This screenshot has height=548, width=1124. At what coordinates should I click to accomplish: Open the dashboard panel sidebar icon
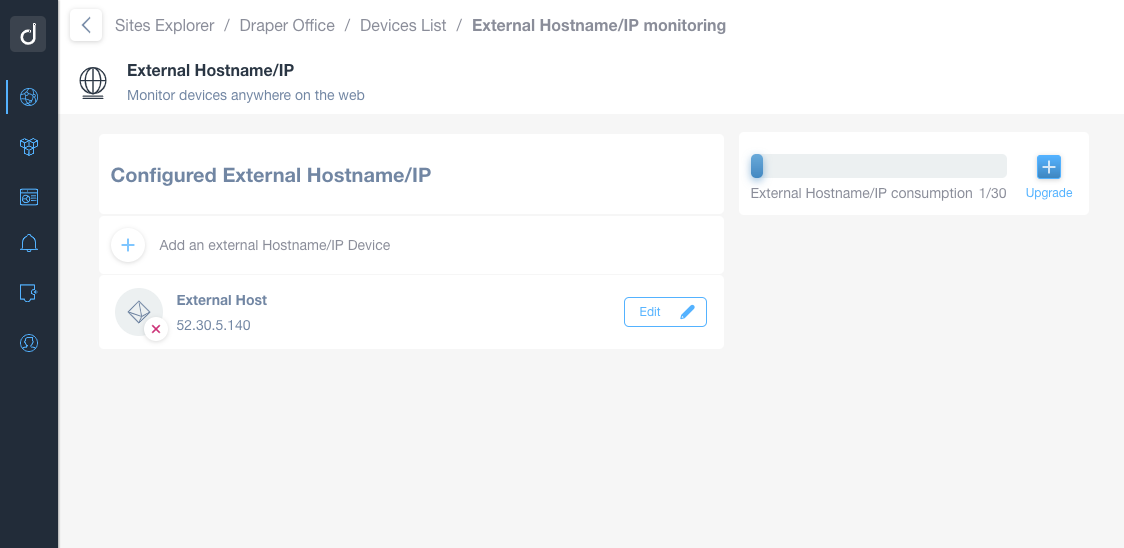[x=29, y=197]
